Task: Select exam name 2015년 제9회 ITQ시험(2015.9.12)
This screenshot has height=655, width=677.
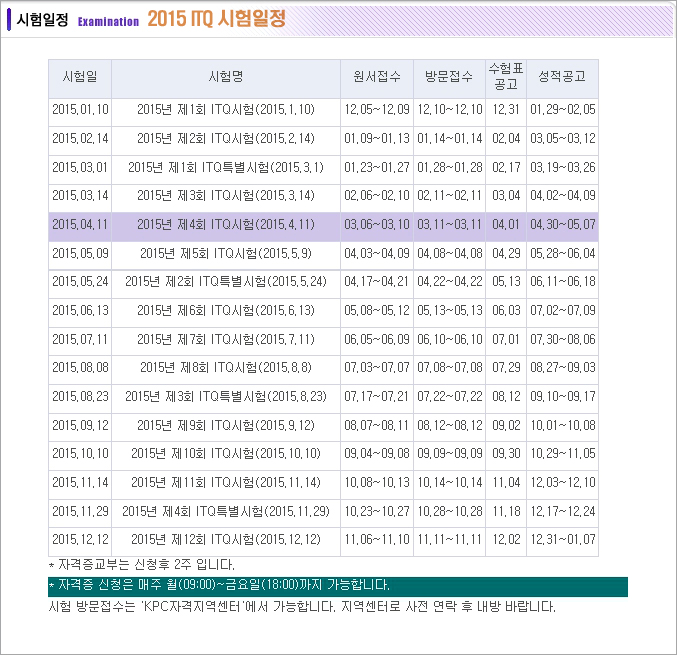Action: tap(226, 425)
